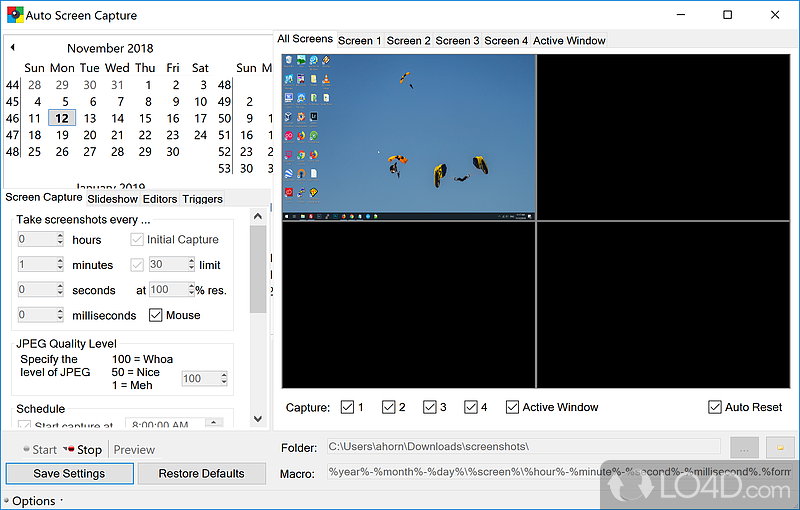Select the Screen Capture settings tab
Viewport: 800px width, 510px height.
(x=43, y=197)
